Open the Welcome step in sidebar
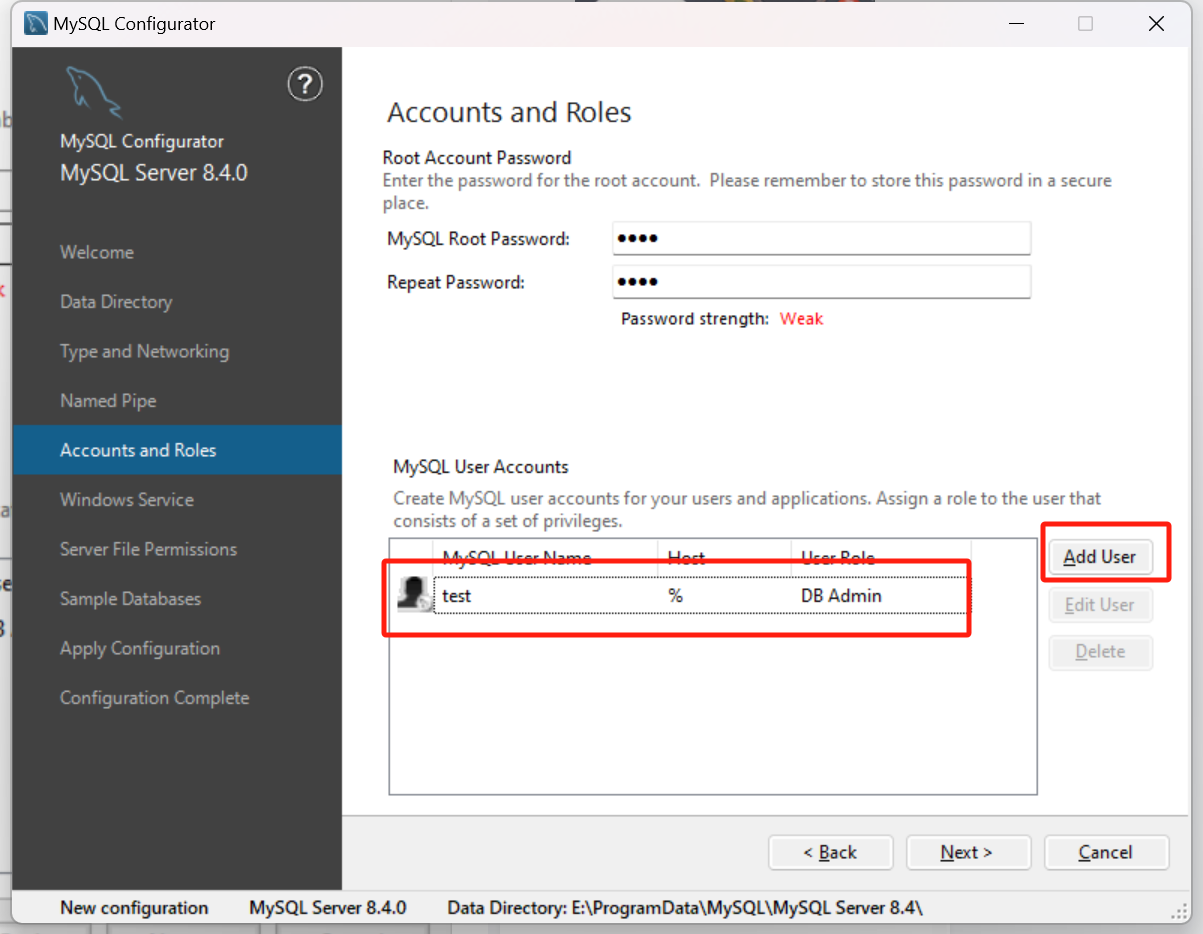 pyautogui.click(x=97, y=252)
